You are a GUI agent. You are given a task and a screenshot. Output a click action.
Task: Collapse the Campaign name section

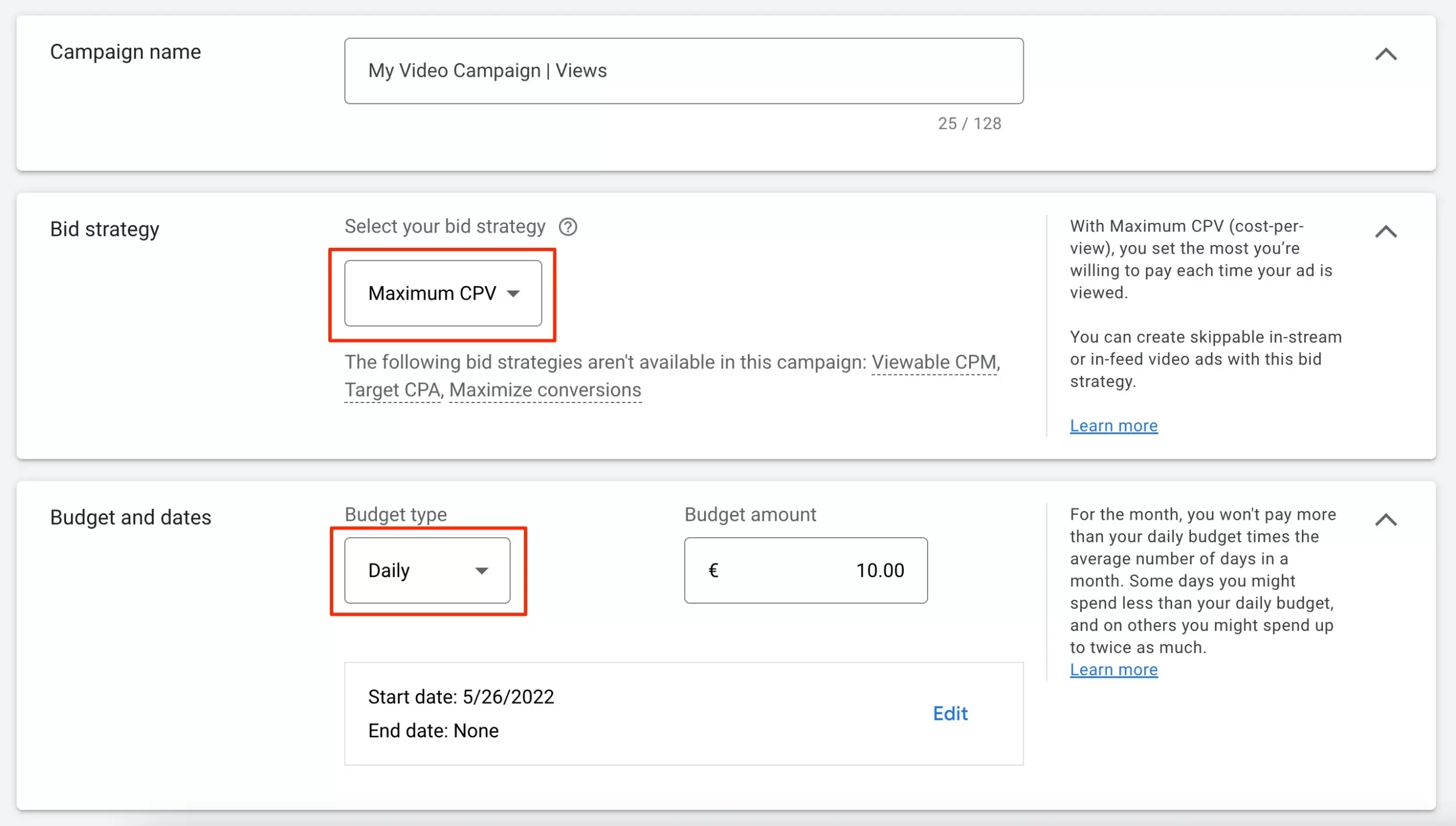tap(1385, 54)
